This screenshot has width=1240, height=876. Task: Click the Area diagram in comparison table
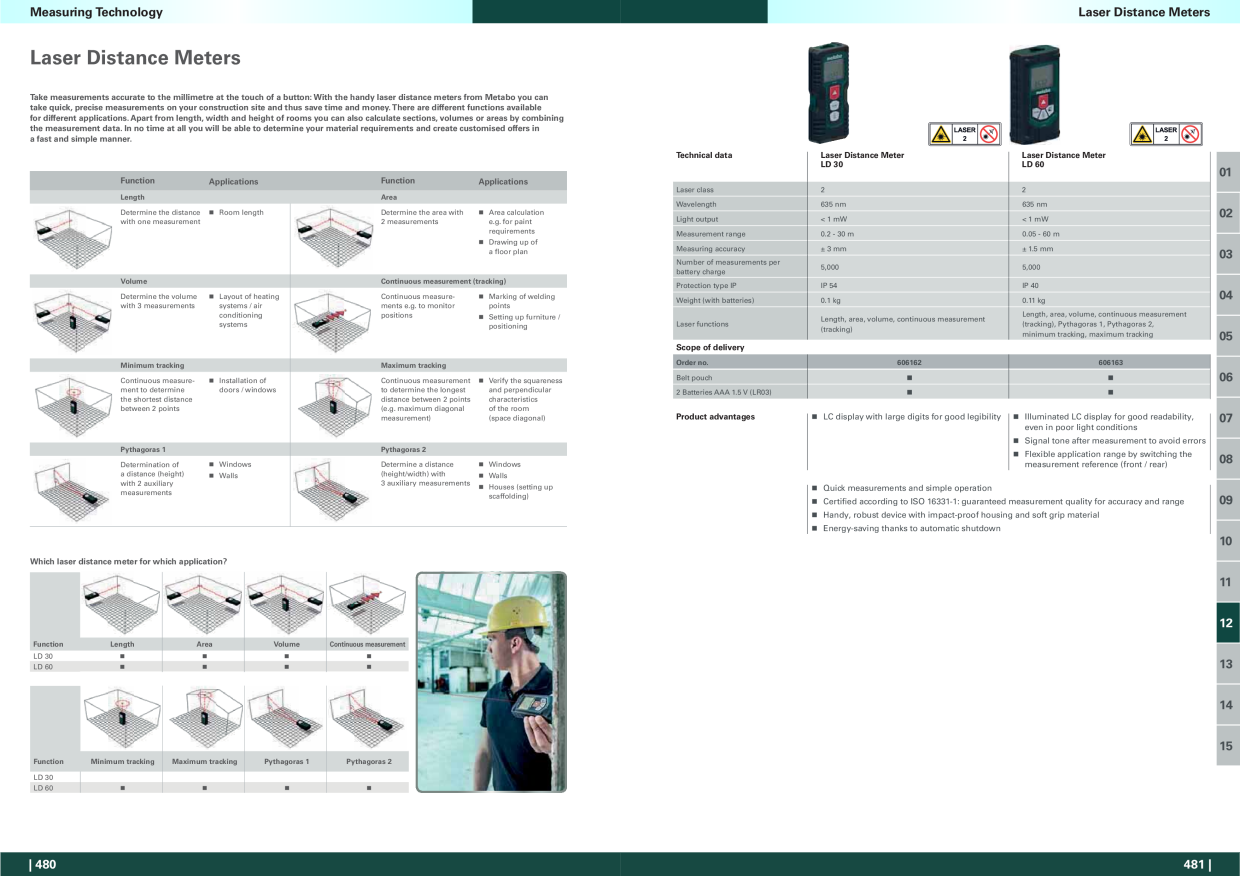[x=203, y=604]
